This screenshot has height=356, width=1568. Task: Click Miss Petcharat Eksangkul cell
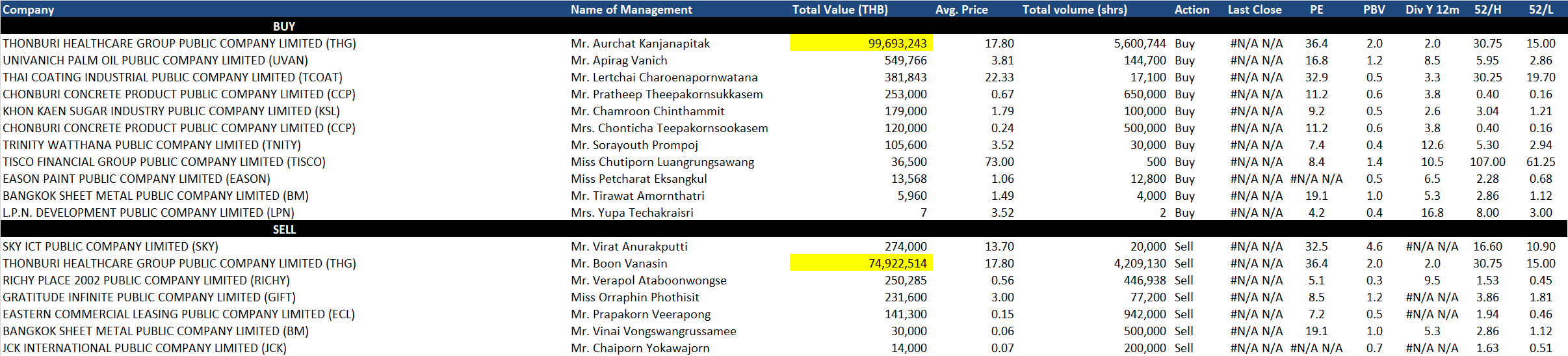click(x=639, y=179)
